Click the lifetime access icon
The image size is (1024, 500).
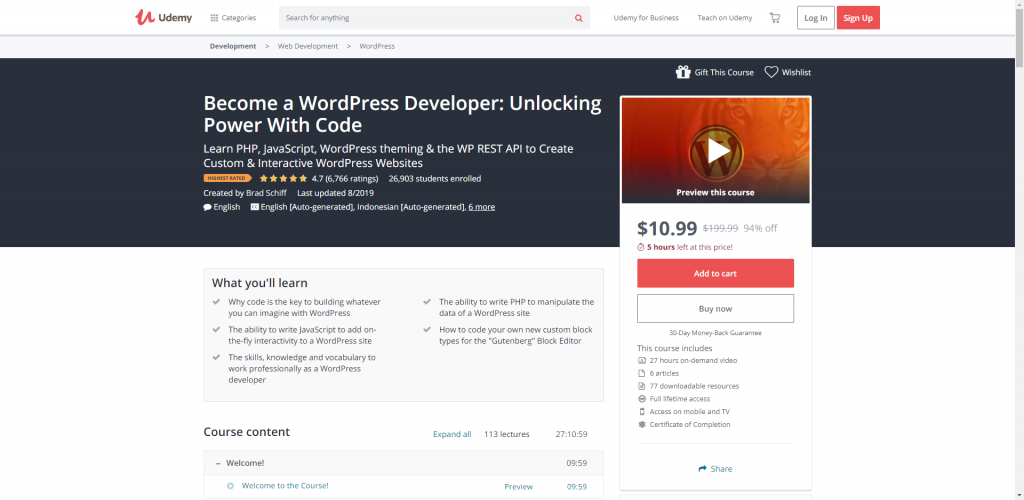pos(641,399)
